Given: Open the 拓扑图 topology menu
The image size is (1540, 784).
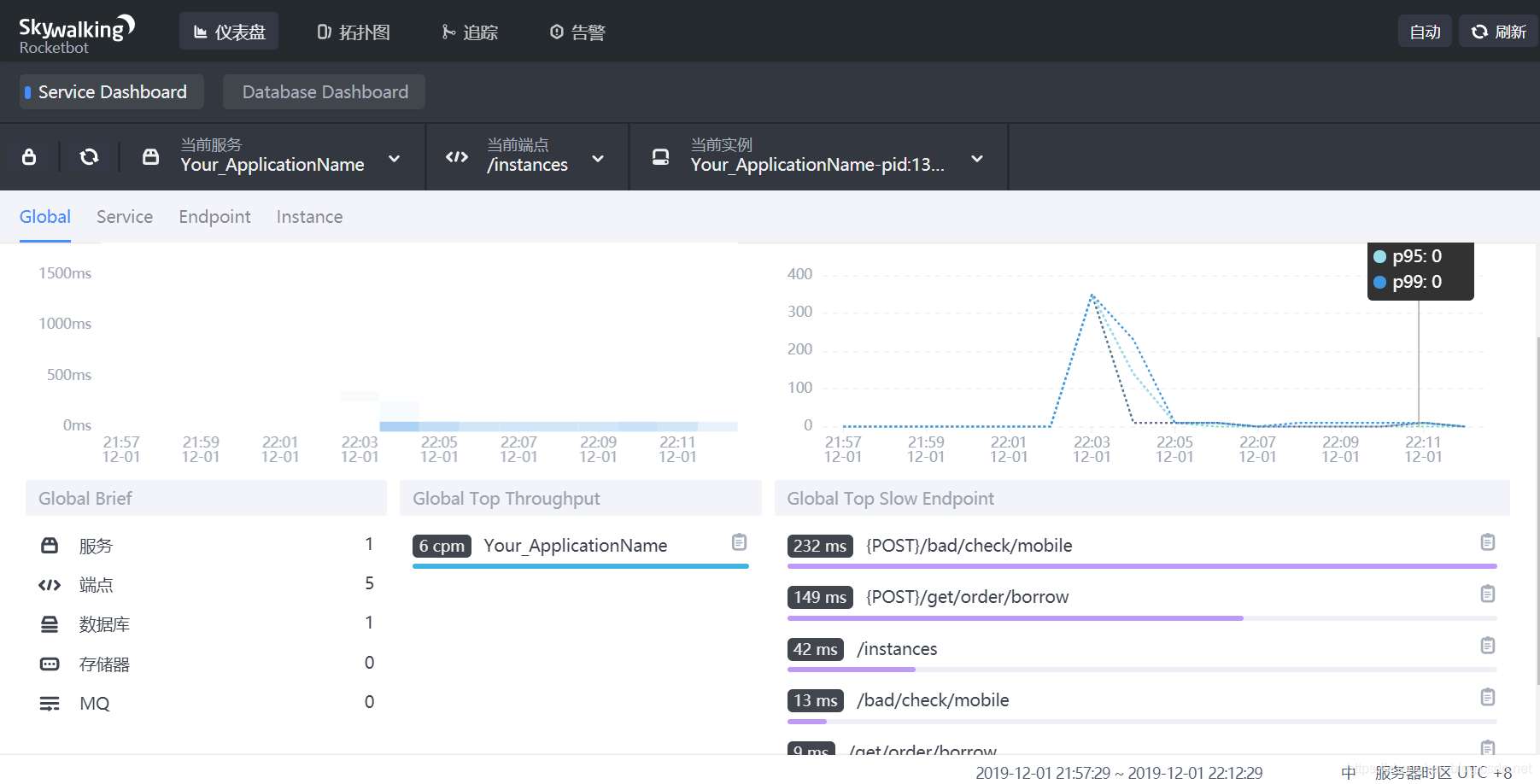Looking at the screenshot, I should tap(354, 32).
